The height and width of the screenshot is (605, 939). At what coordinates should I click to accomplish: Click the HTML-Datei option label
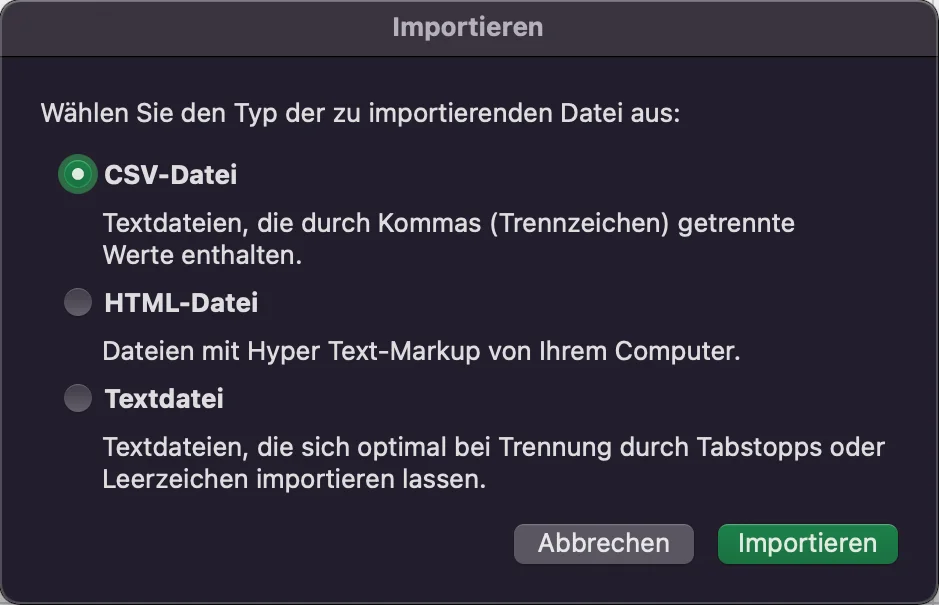point(178,301)
